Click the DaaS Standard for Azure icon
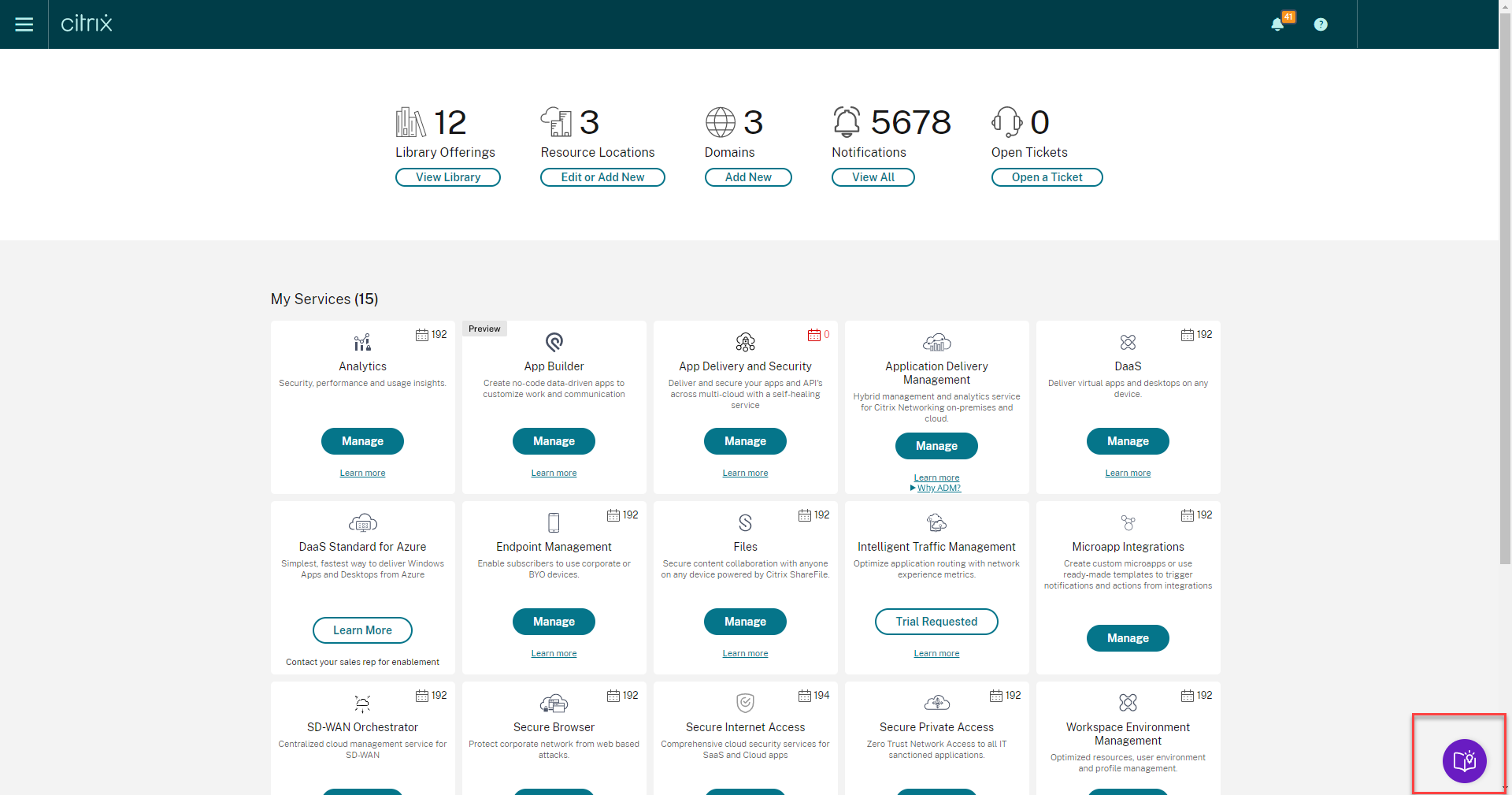 pos(362,522)
